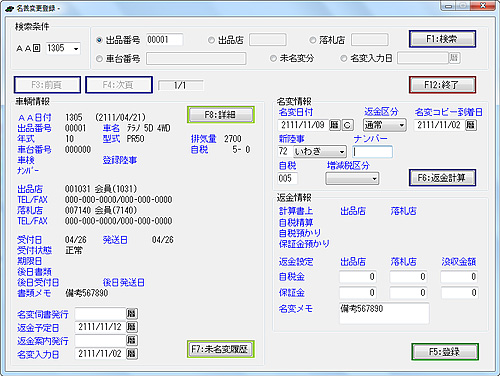Open calendar icon for 名変コピー到着日

[x=471, y=125]
